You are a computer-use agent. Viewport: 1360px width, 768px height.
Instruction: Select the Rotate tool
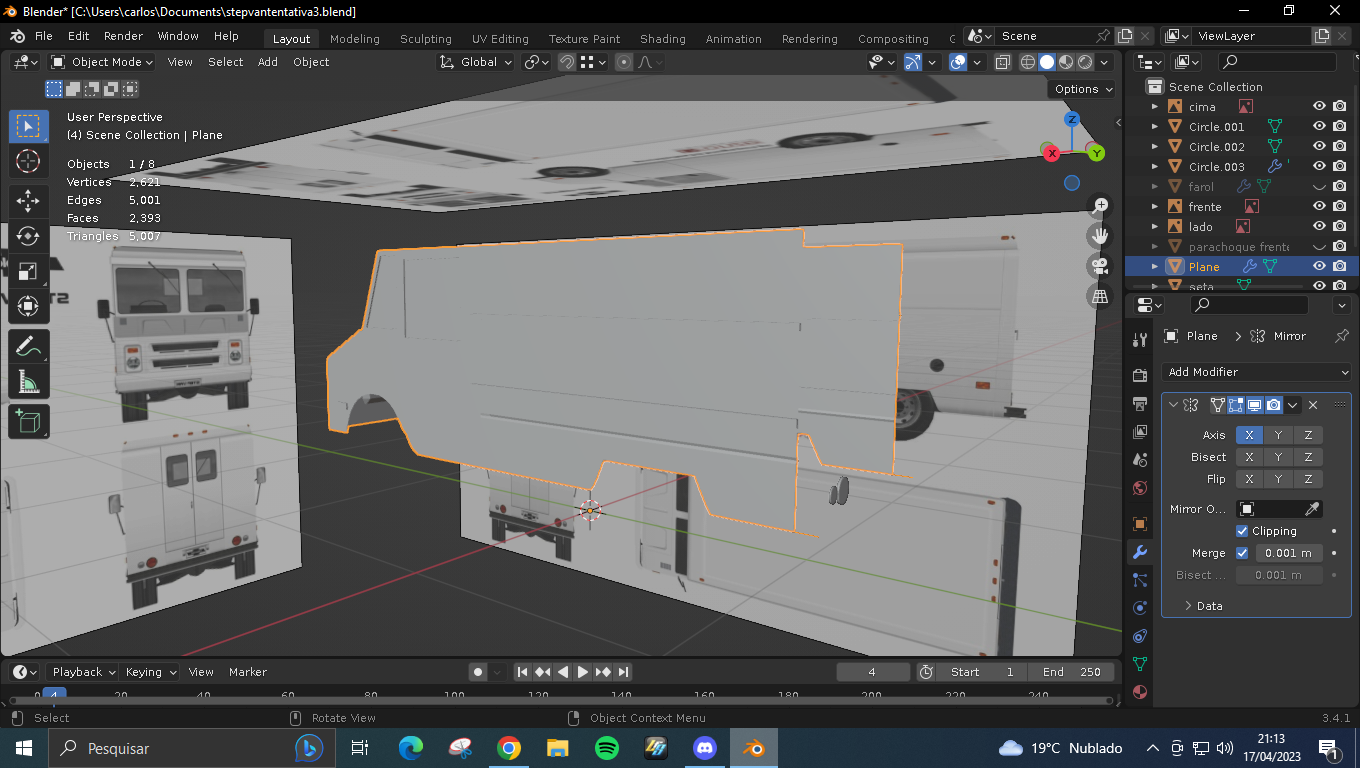[28, 236]
